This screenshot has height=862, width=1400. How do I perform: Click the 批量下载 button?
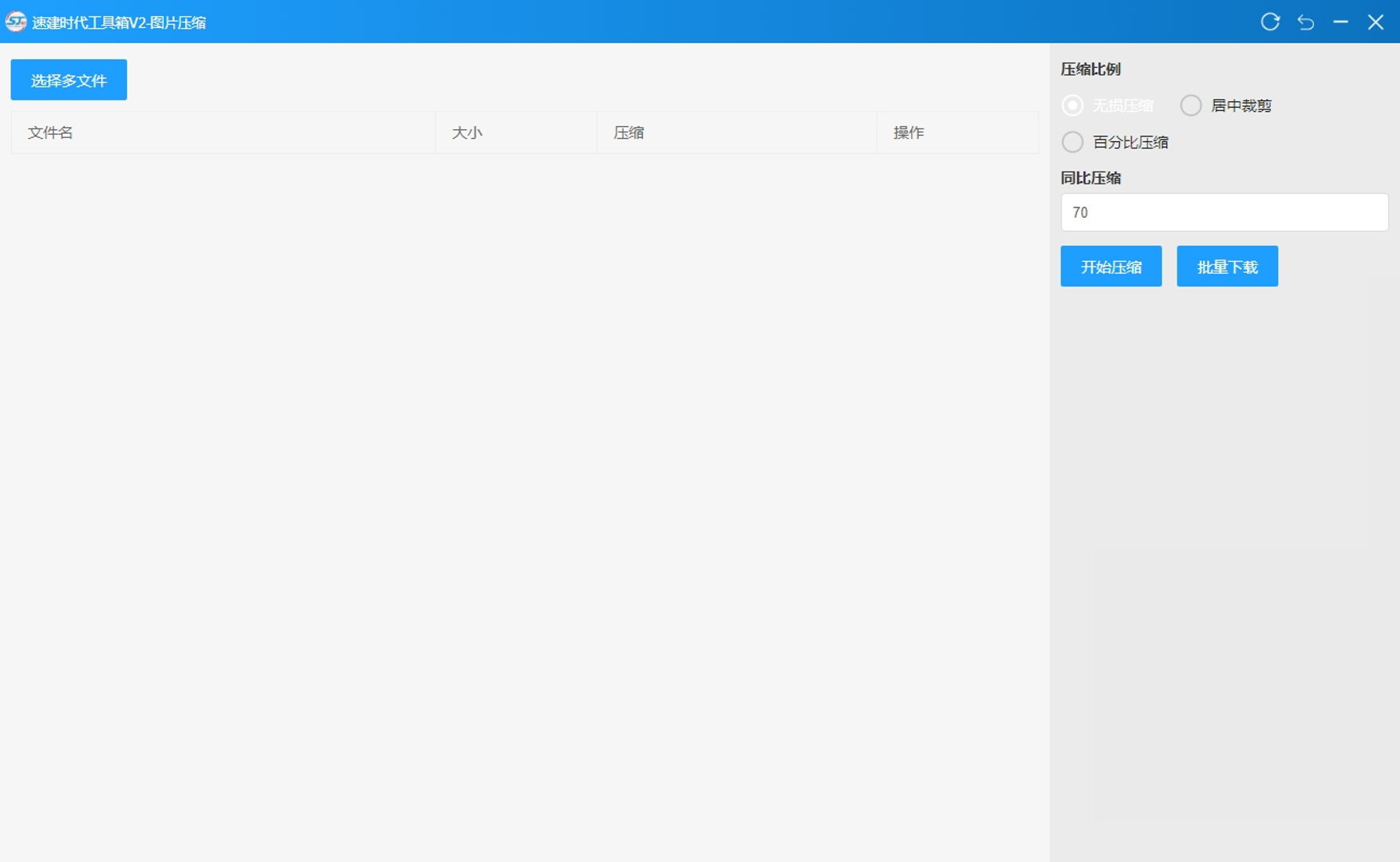(x=1227, y=267)
